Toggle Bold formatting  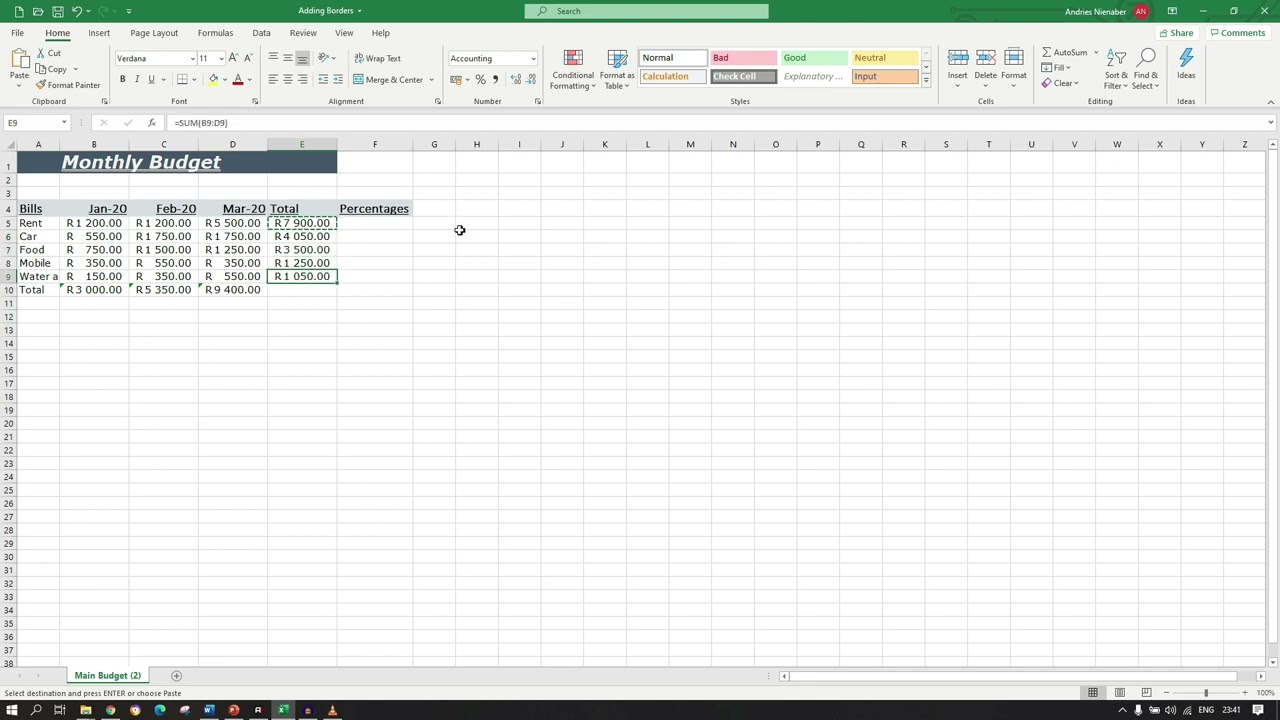tap(123, 80)
